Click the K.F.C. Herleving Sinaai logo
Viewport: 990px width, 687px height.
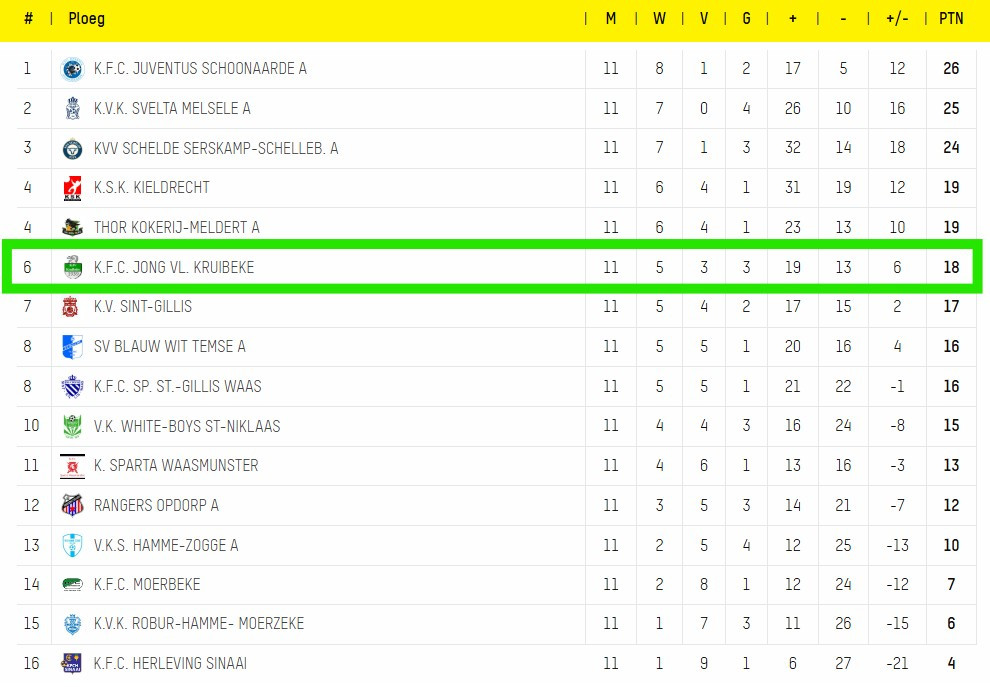pos(72,663)
